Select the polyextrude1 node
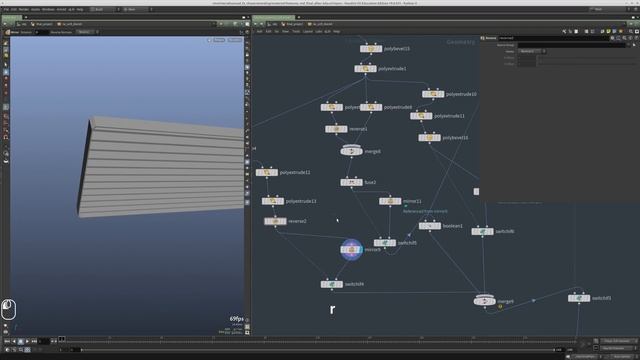 pyautogui.click(x=365, y=69)
